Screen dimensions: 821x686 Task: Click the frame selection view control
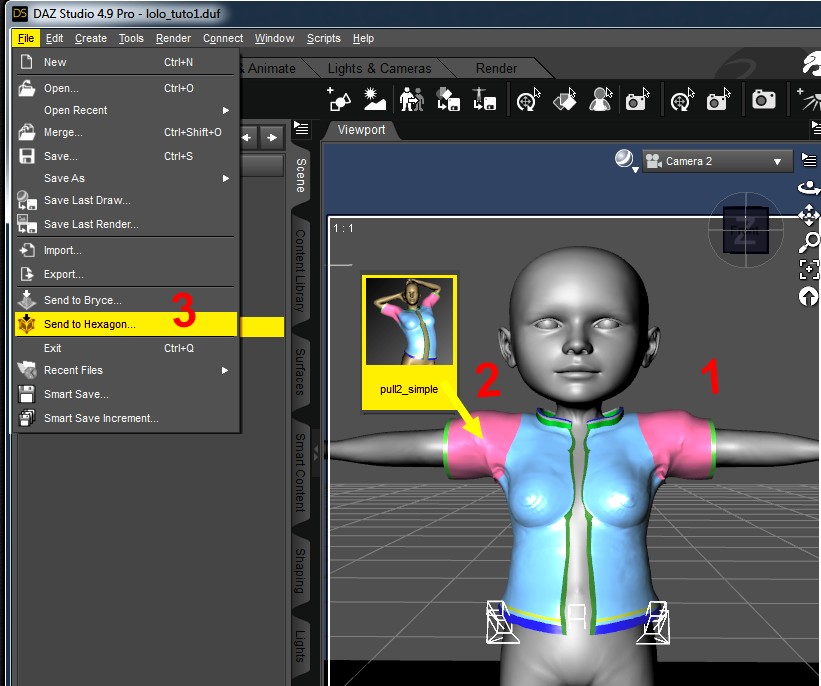pos(809,270)
